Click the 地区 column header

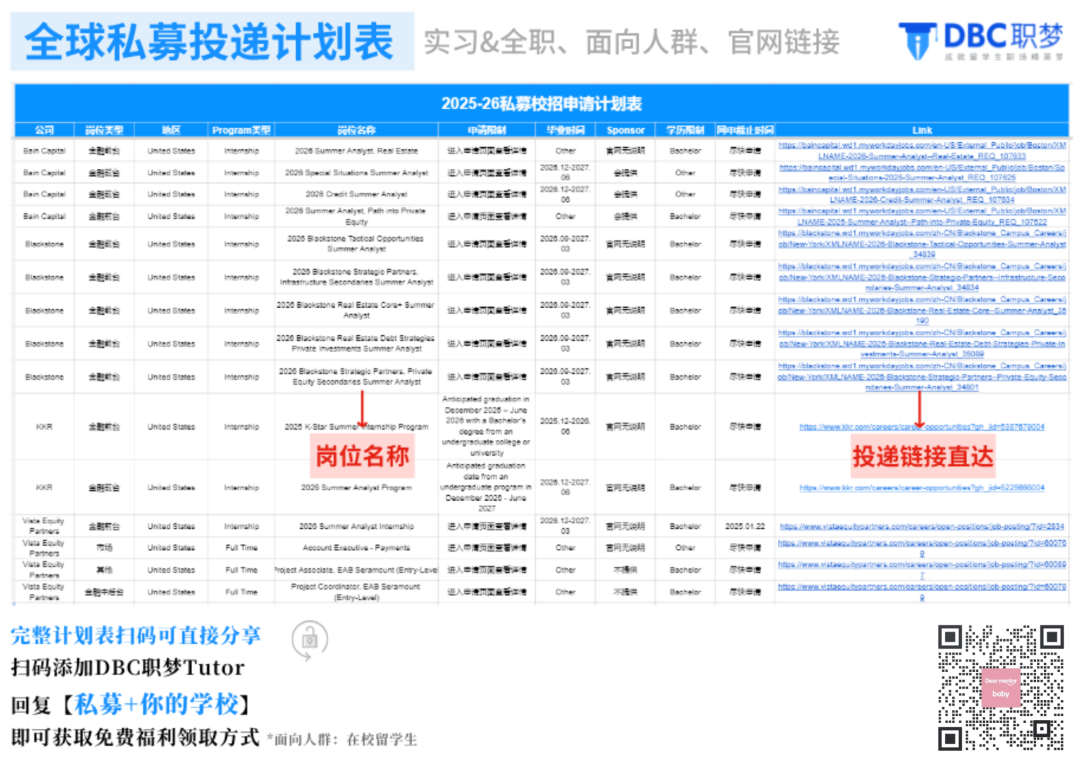[x=171, y=130]
